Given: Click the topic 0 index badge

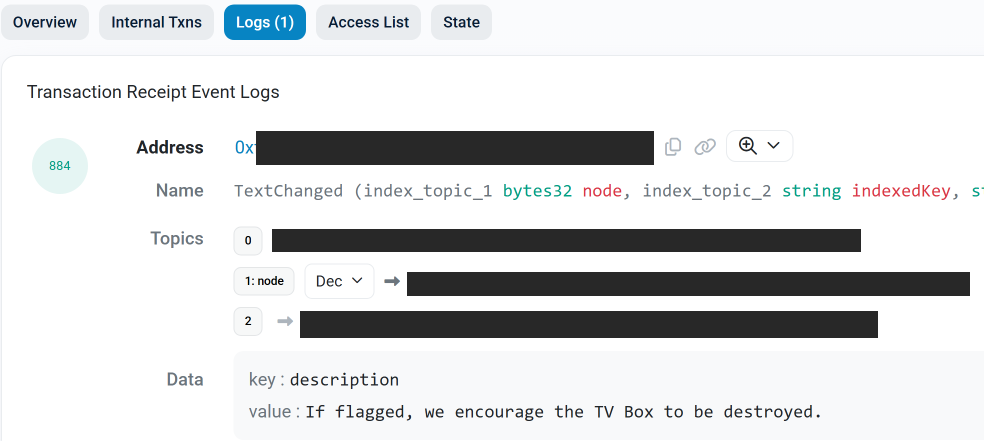Looking at the screenshot, I should tap(248, 241).
